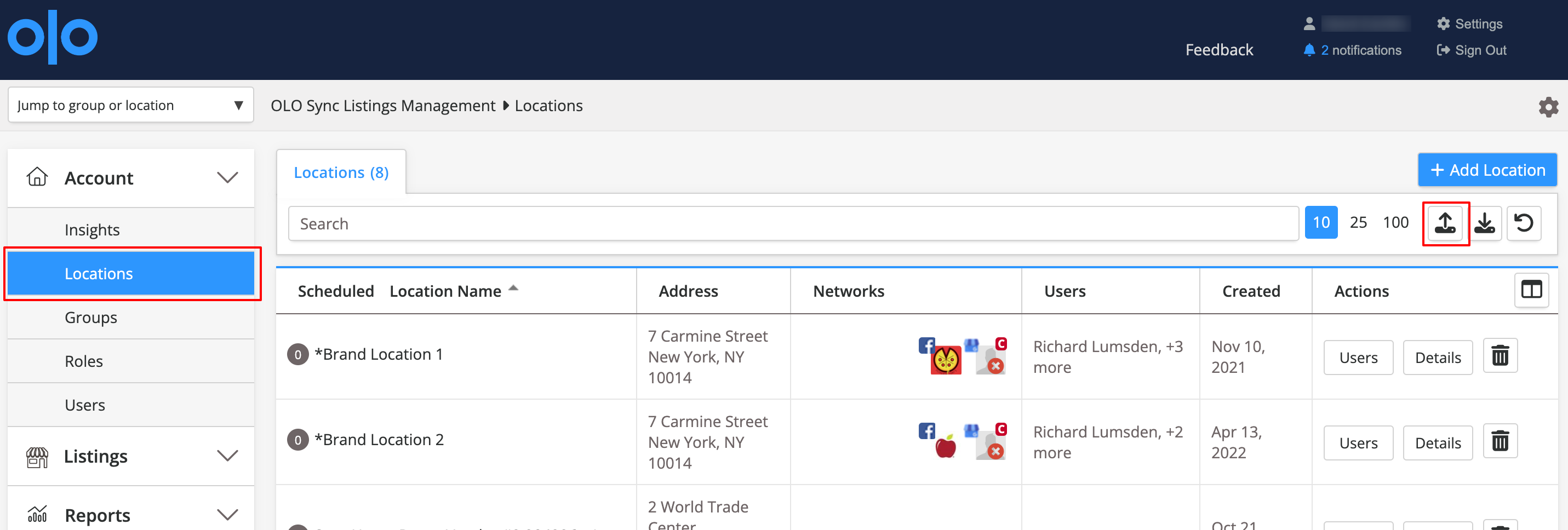Viewport: 1568px width, 530px height.
Task: Show 25 rows per page
Action: (x=1358, y=223)
